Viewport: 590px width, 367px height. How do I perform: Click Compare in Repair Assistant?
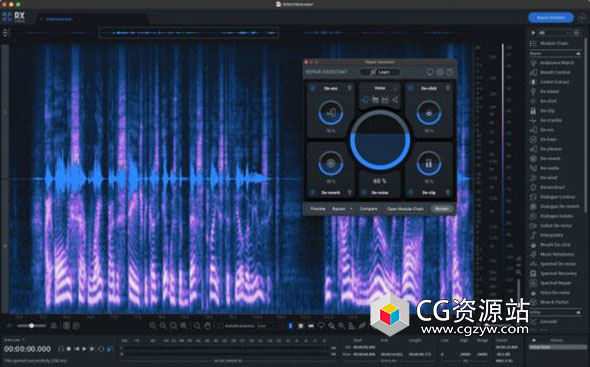point(368,209)
